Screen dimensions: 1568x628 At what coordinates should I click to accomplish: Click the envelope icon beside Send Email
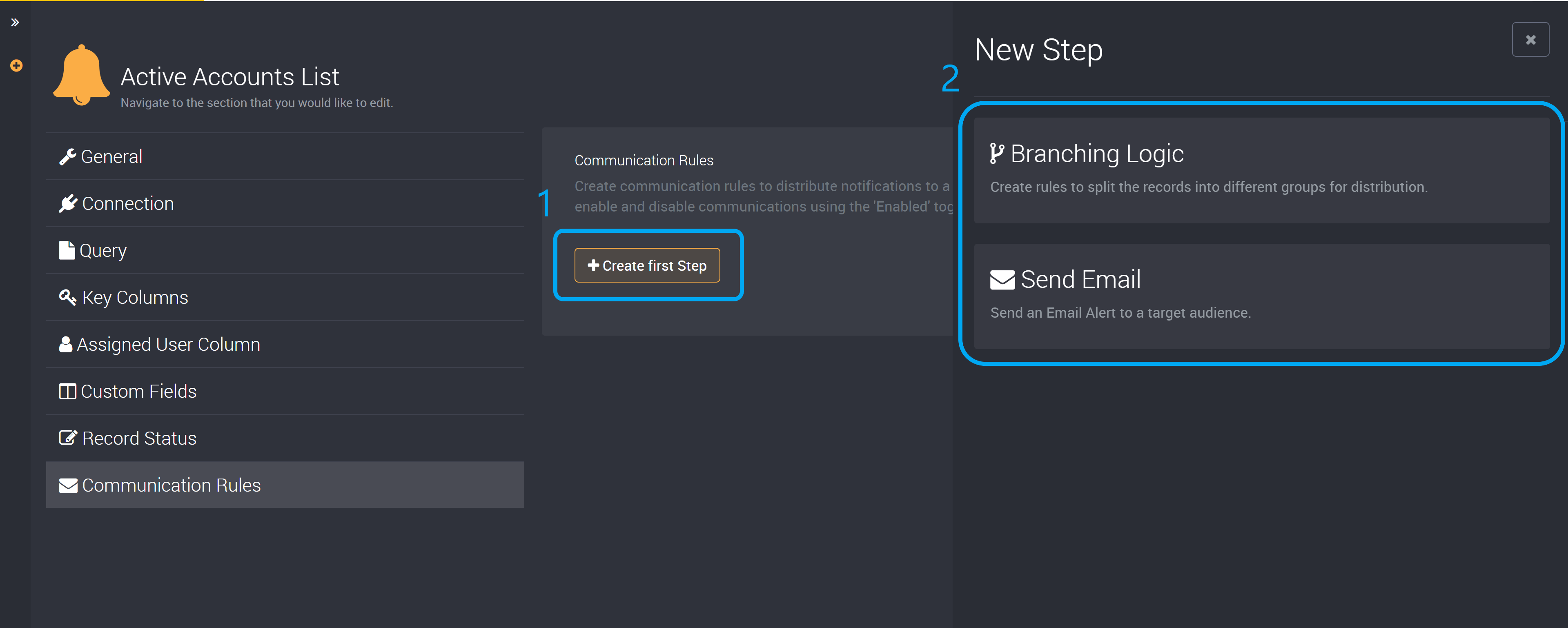pyautogui.click(x=1002, y=280)
